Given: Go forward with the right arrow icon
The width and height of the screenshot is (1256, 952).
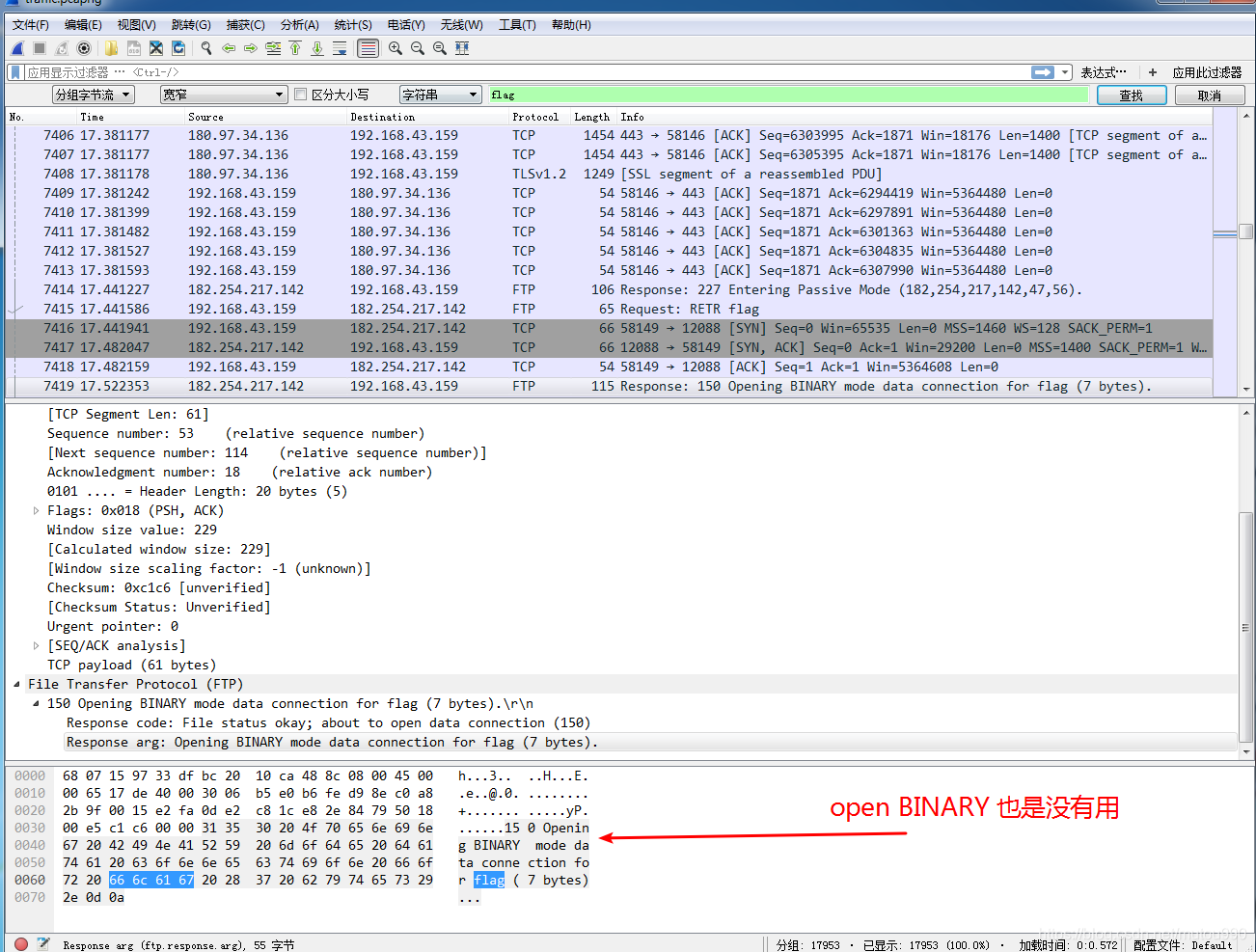Looking at the screenshot, I should 251,48.
